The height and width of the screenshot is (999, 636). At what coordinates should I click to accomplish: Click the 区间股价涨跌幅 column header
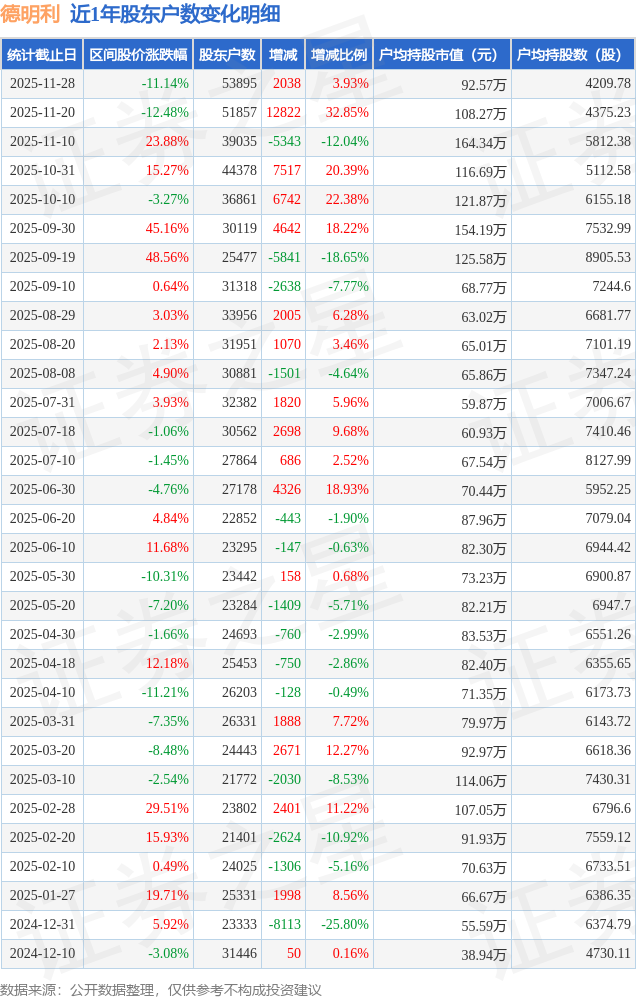(x=137, y=55)
